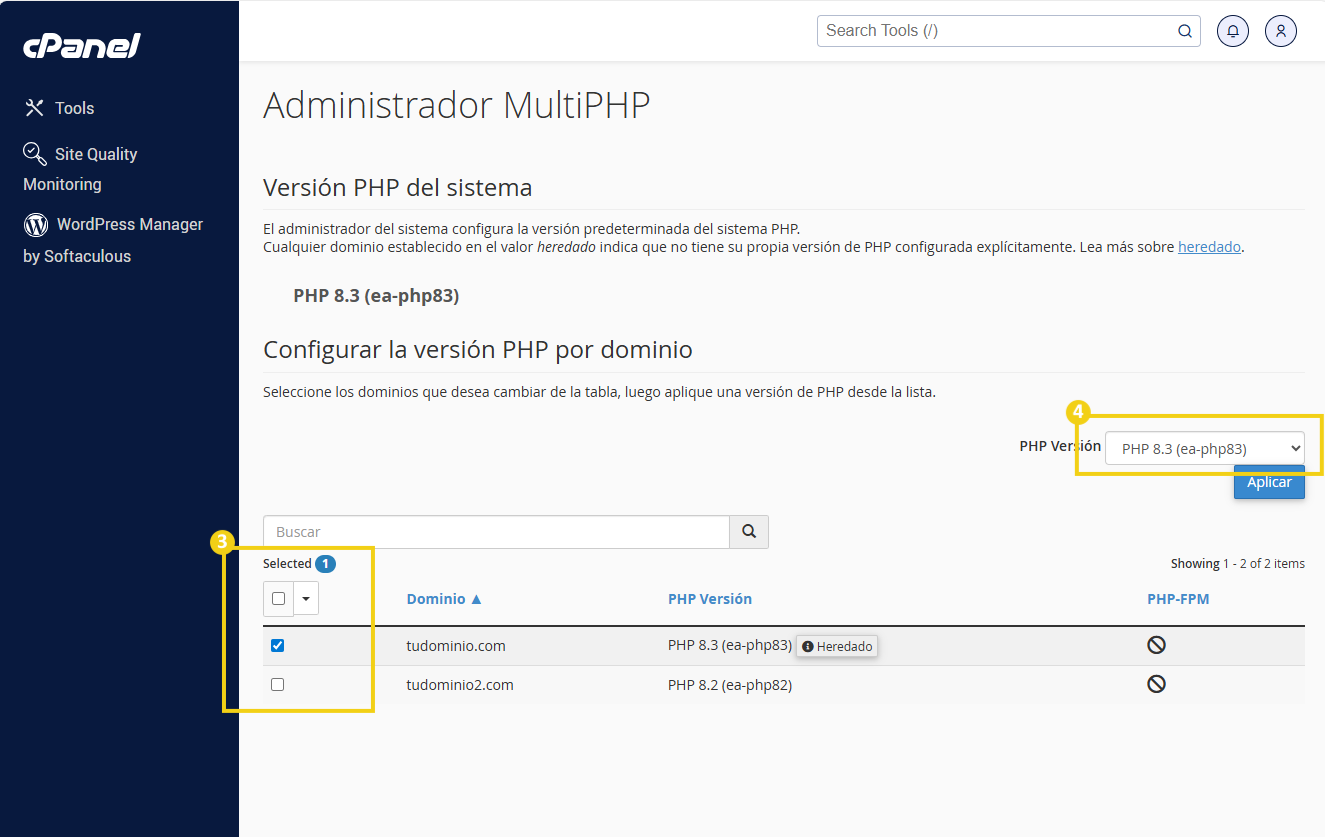Toggle the select-all domains checkbox
The image size is (1325, 837).
coord(277,598)
